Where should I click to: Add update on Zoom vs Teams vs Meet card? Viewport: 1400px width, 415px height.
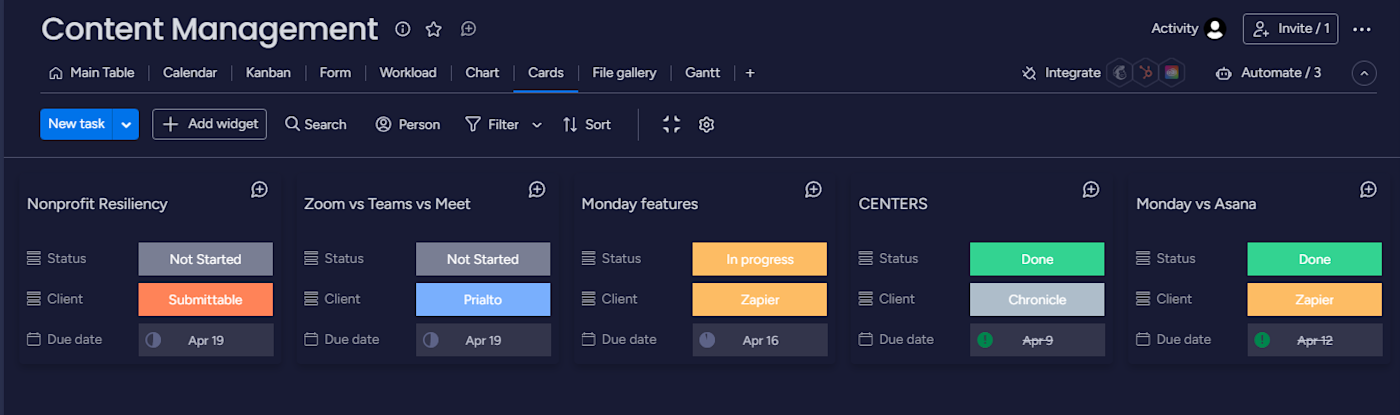pos(537,190)
